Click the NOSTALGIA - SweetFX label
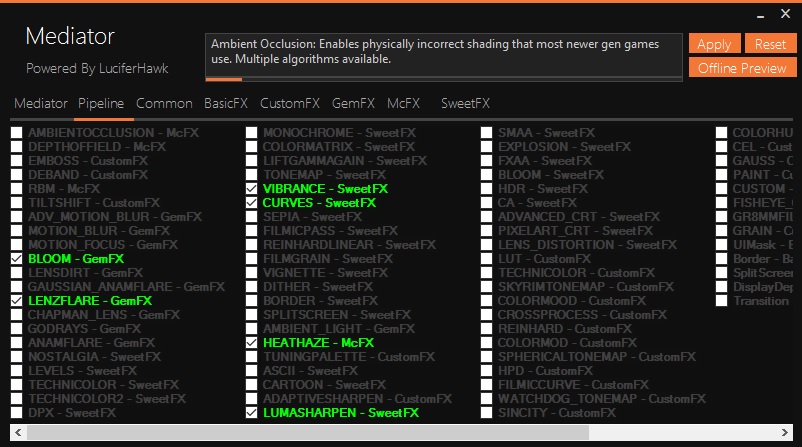The height and width of the screenshot is (447, 802). 94,356
